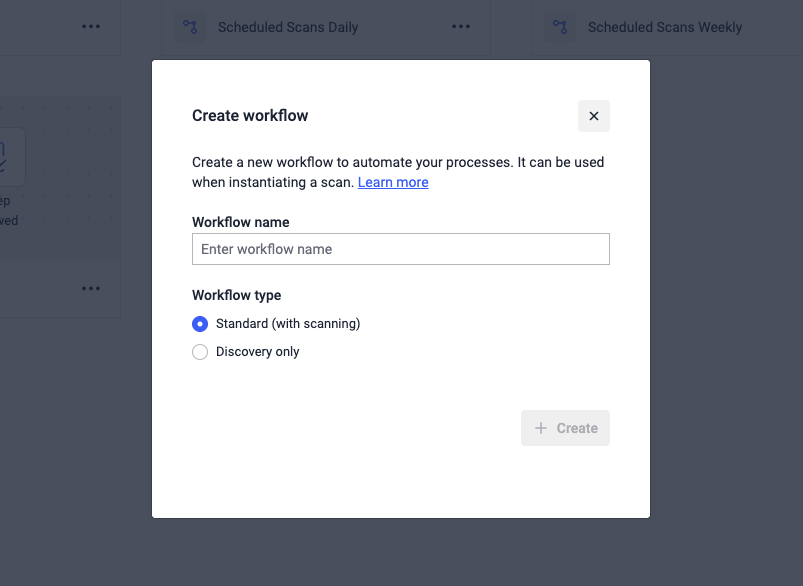Image resolution: width=803 pixels, height=586 pixels.
Task: Click the "Standard (with scanning)" option text
Action: [x=288, y=324]
